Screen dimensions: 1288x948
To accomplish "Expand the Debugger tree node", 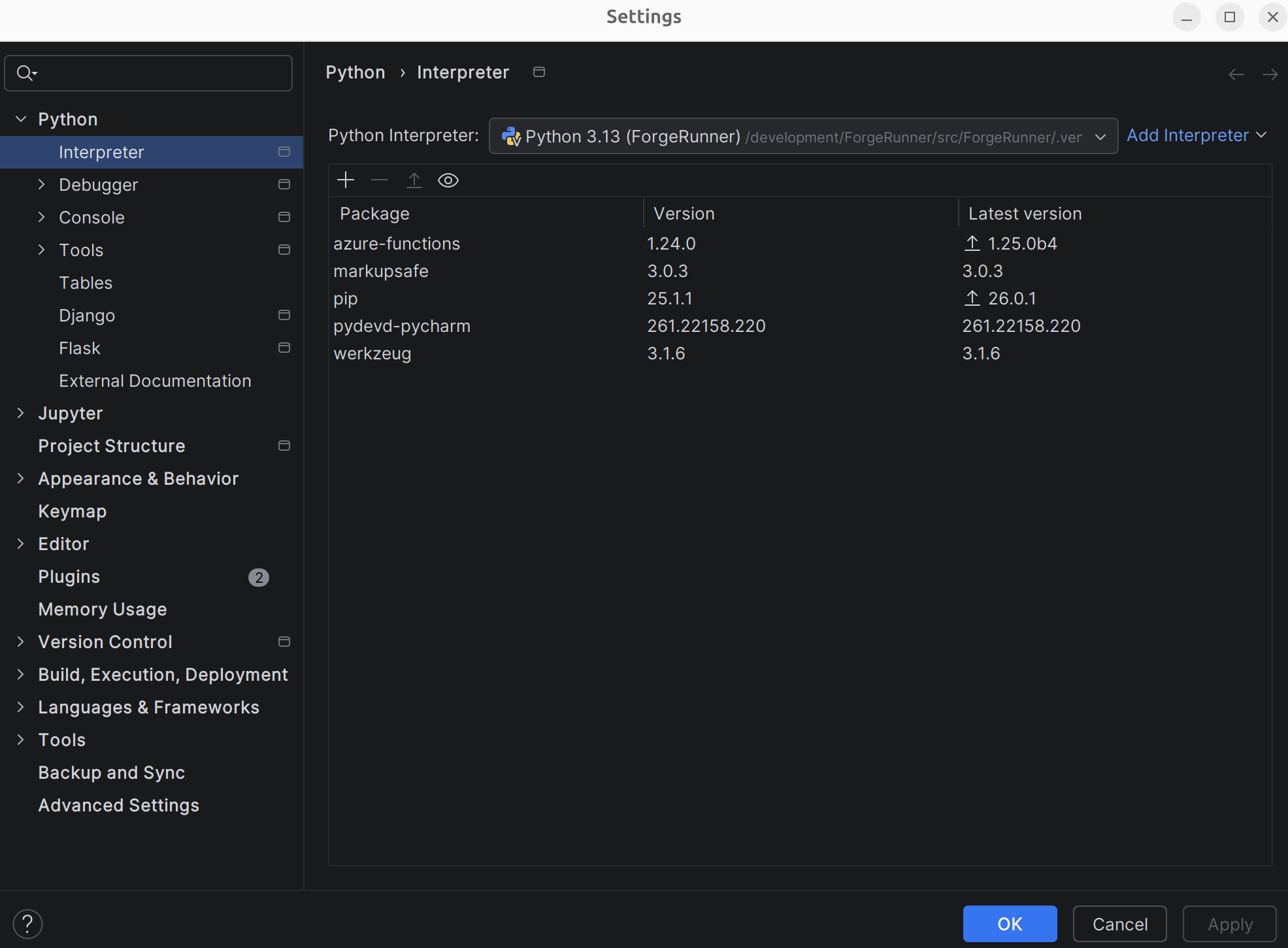I will (42, 185).
